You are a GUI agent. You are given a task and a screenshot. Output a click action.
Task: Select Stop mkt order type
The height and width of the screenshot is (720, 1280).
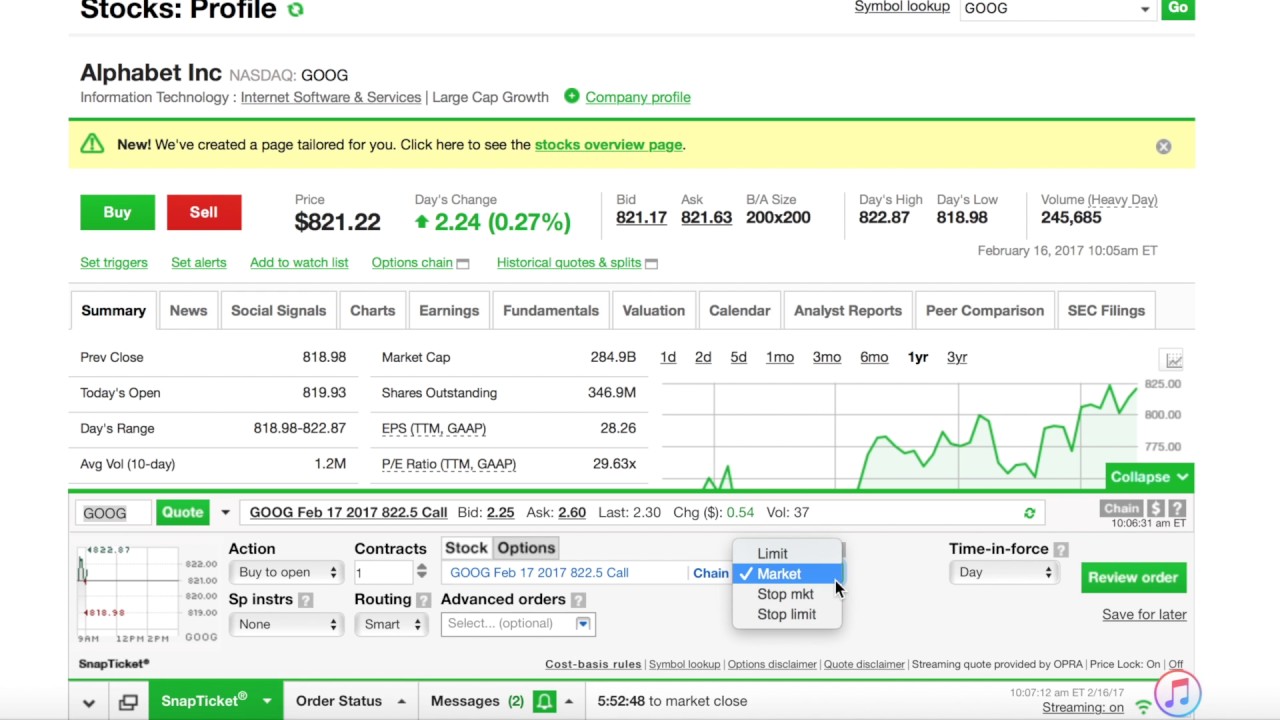pyautogui.click(x=787, y=594)
